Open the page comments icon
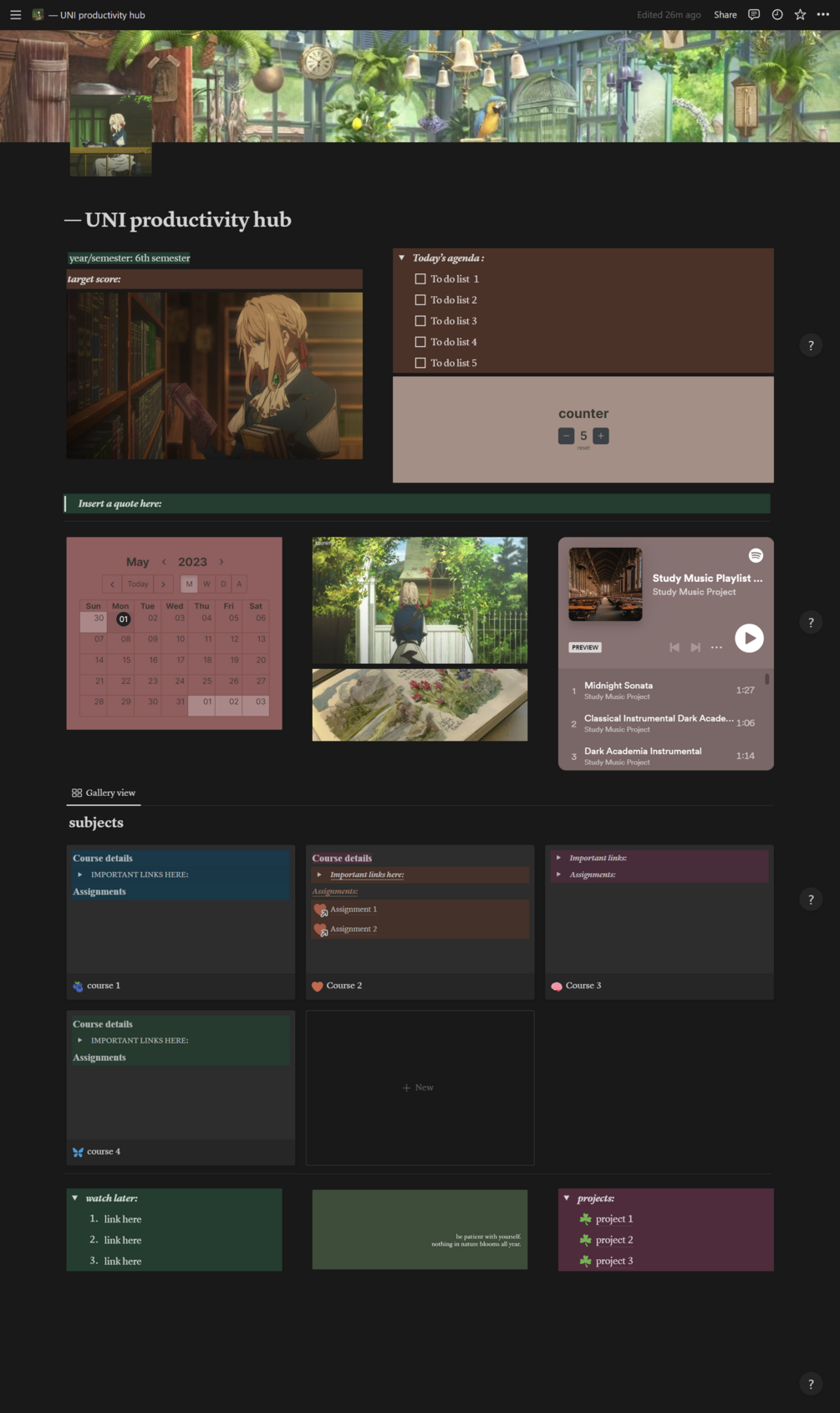 754,14
